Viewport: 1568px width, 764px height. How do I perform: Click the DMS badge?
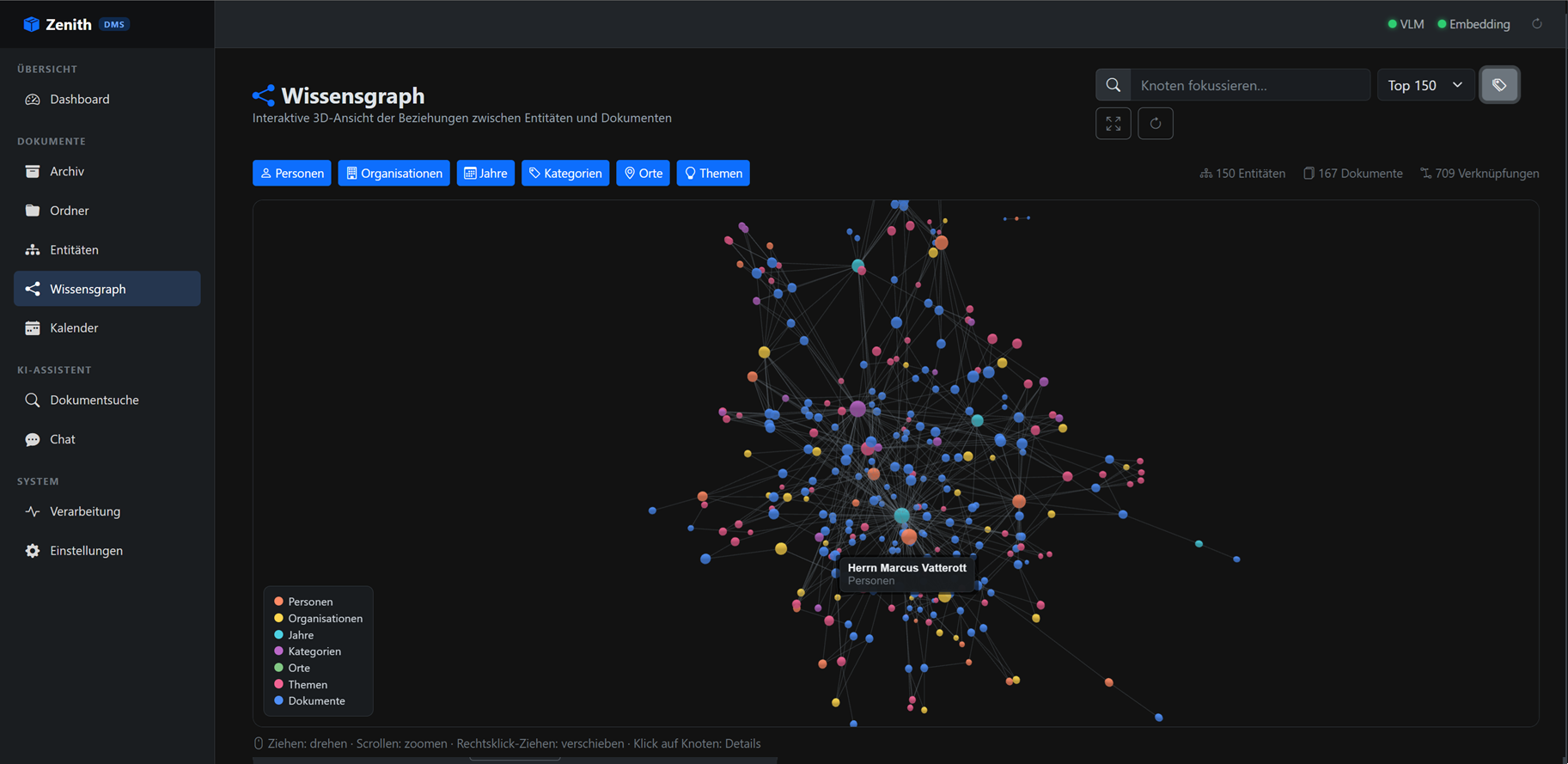click(x=114, y=24)
